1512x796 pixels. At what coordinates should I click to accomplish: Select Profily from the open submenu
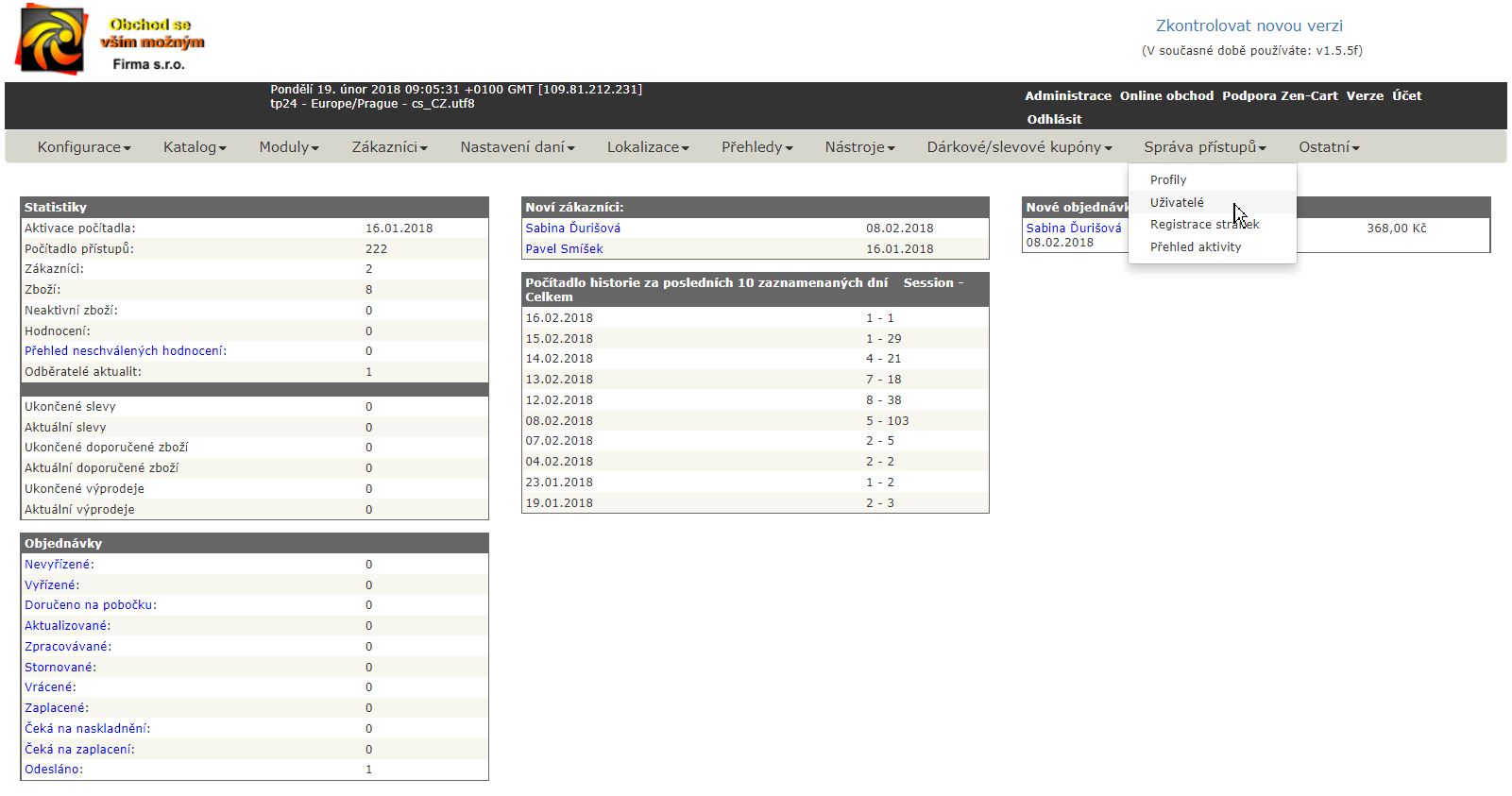click(x=1168, y=179)
